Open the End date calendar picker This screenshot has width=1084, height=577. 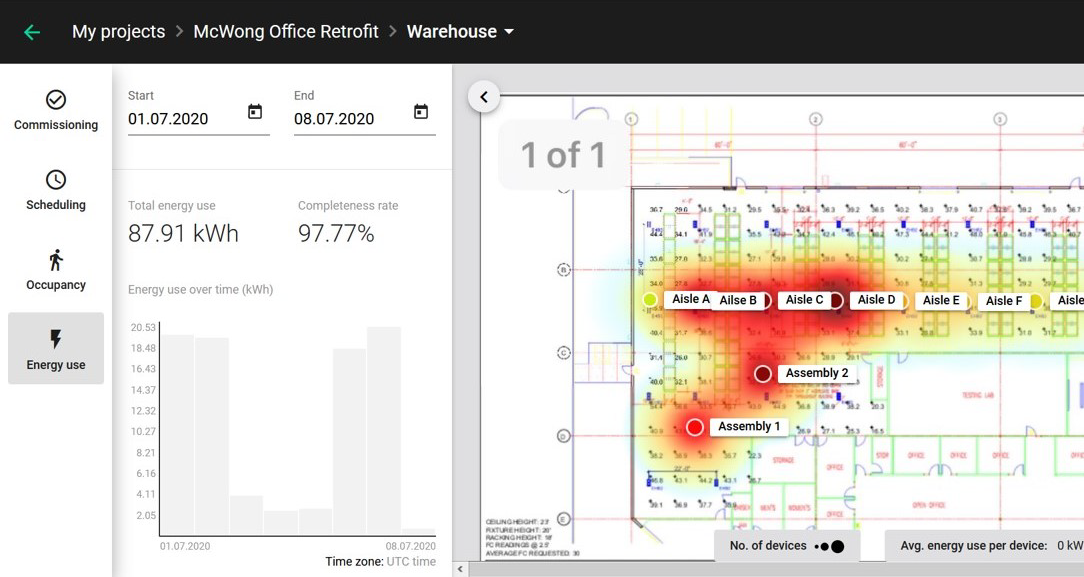(x=421, y=112)
